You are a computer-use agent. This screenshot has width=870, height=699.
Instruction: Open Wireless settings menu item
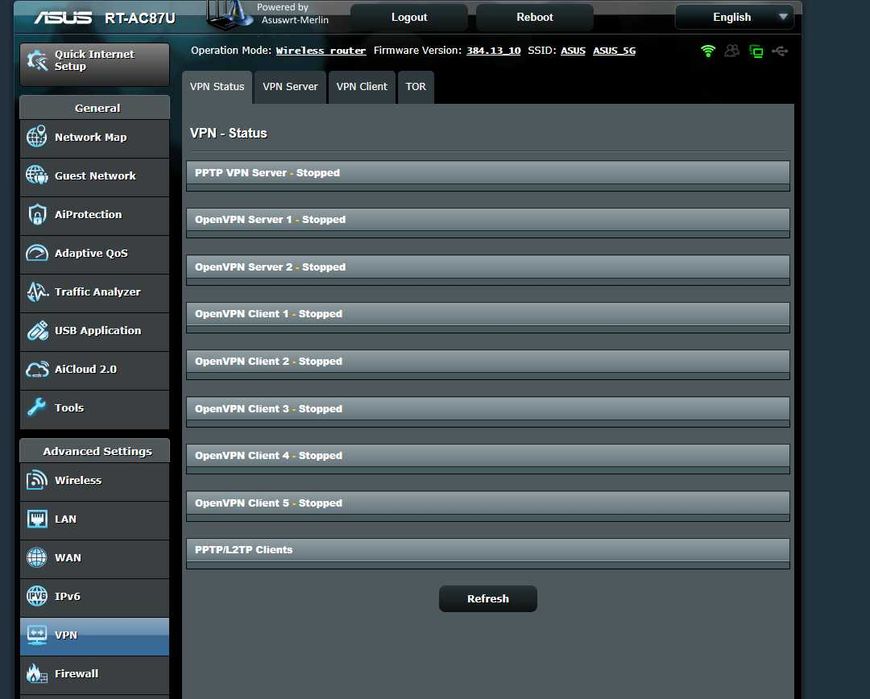click(94, 482)
